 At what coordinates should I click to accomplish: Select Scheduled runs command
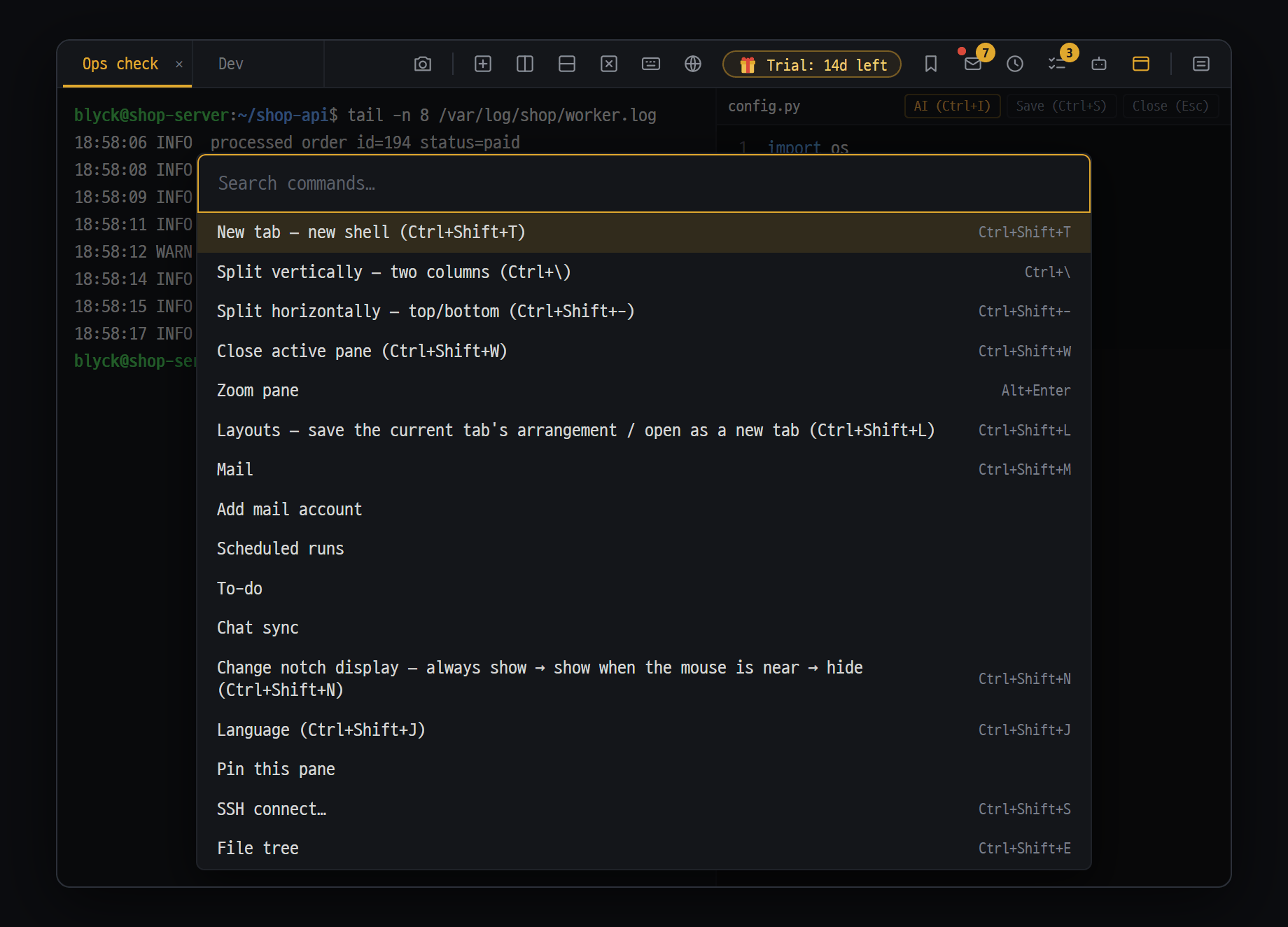[x=644, y=549]
